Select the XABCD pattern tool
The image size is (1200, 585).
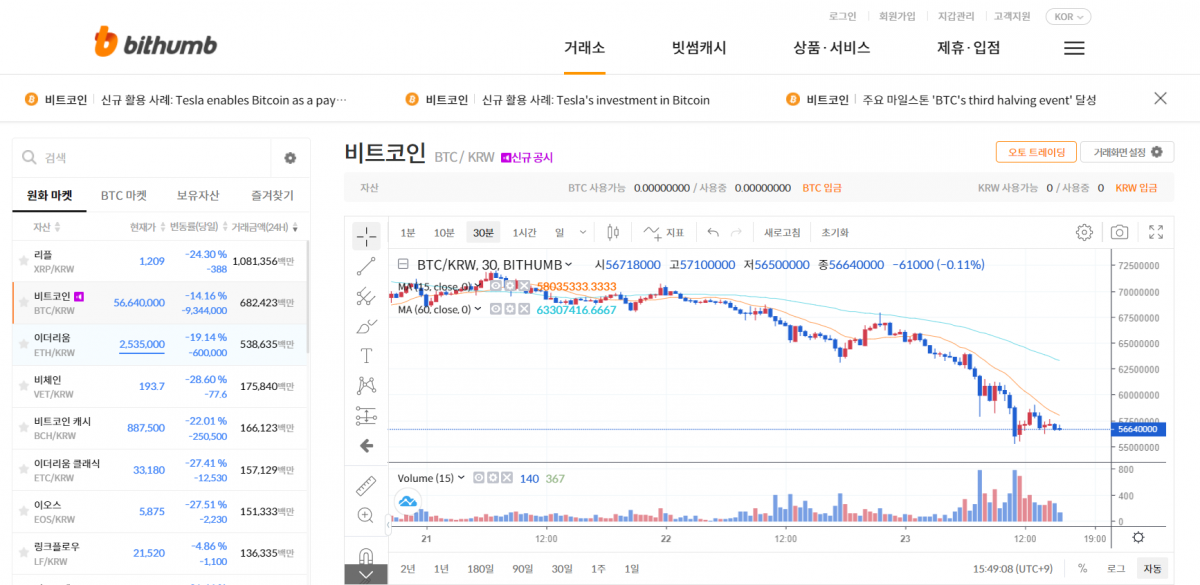[x=366, y=384]
